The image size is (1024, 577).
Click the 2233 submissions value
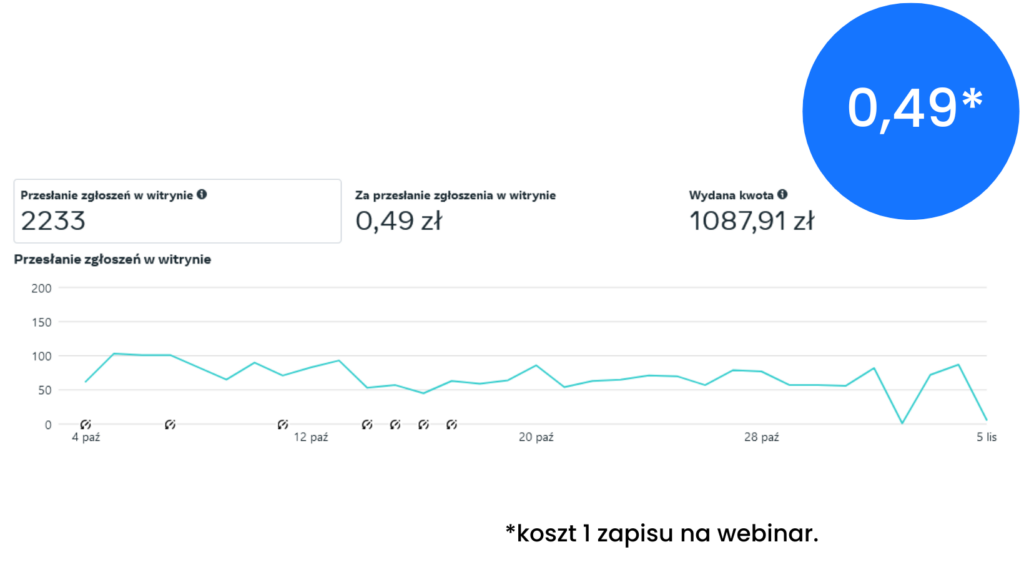tap(53, 222)
